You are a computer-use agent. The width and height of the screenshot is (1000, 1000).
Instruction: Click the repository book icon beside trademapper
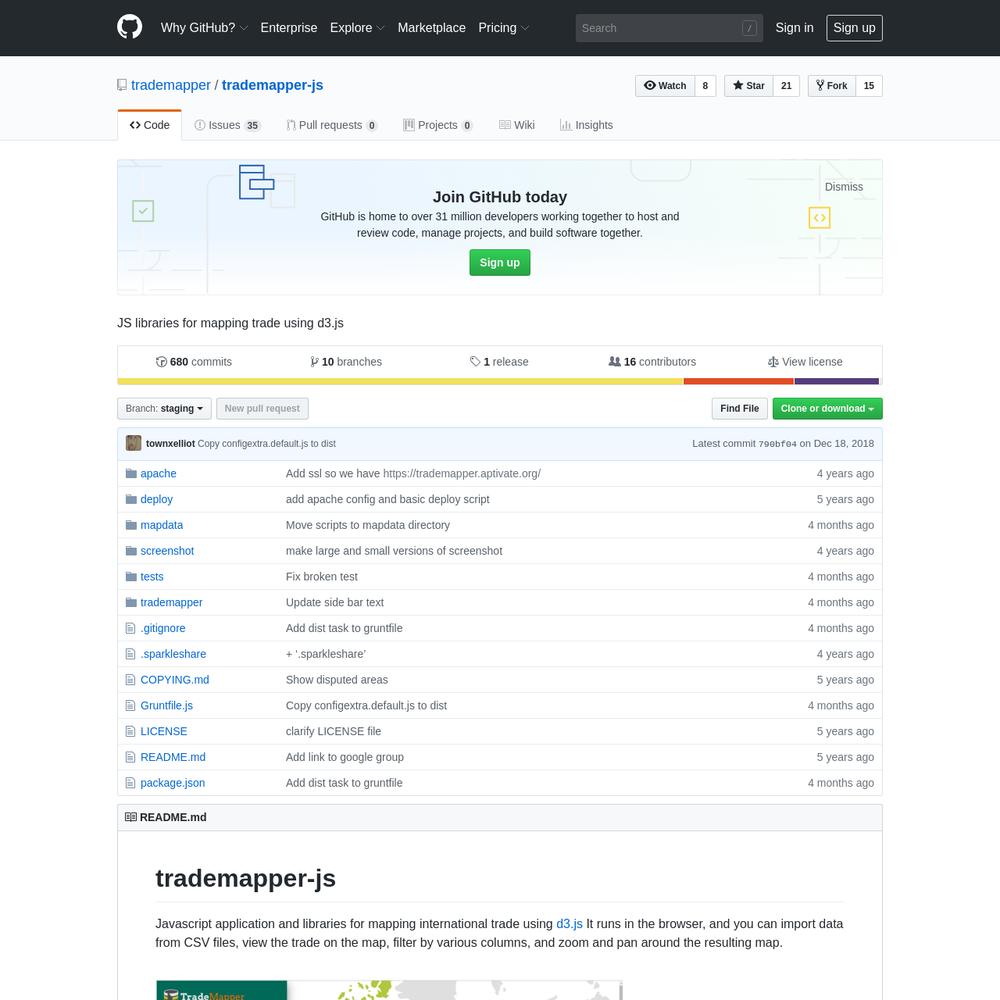pyautogui.click(x=122, y=85)
